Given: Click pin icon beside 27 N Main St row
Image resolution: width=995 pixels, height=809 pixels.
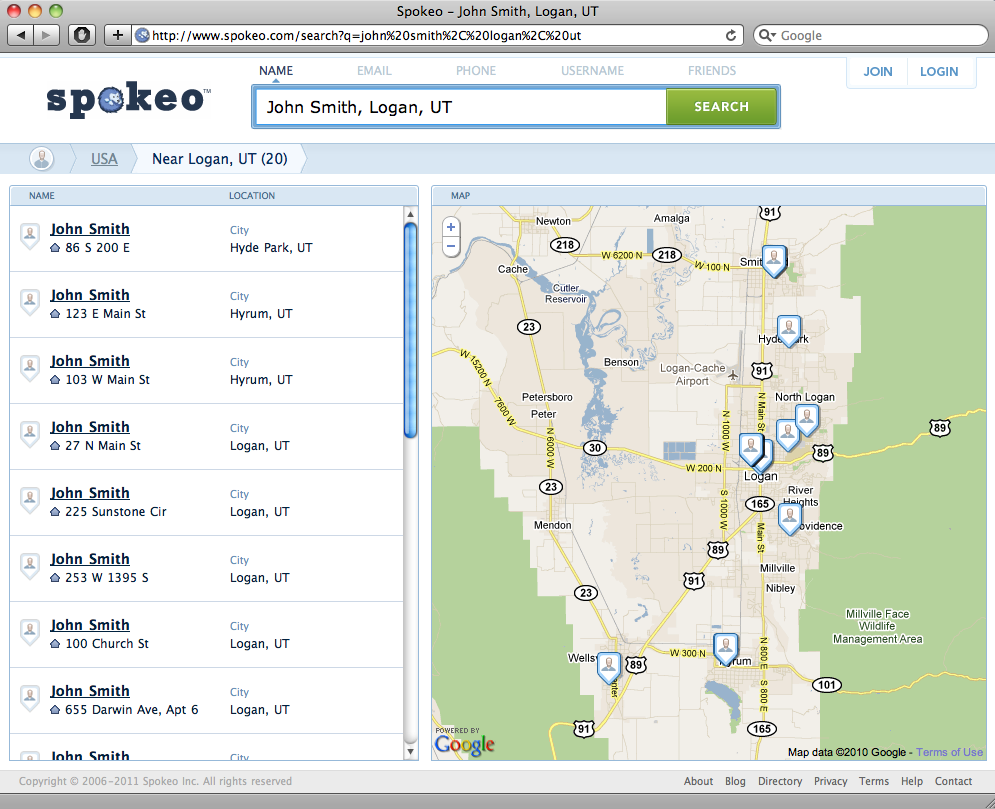Looking at the screenshot, I should coord(30,434).
